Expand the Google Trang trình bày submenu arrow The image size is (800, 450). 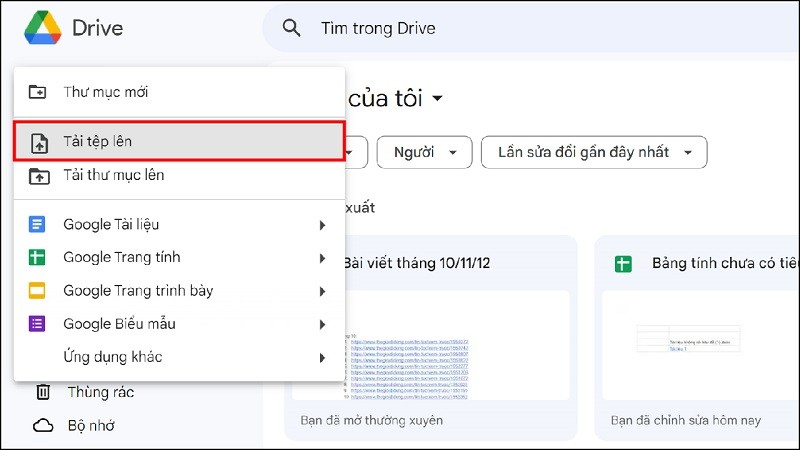pyautogui.click(x=322, y=291)
